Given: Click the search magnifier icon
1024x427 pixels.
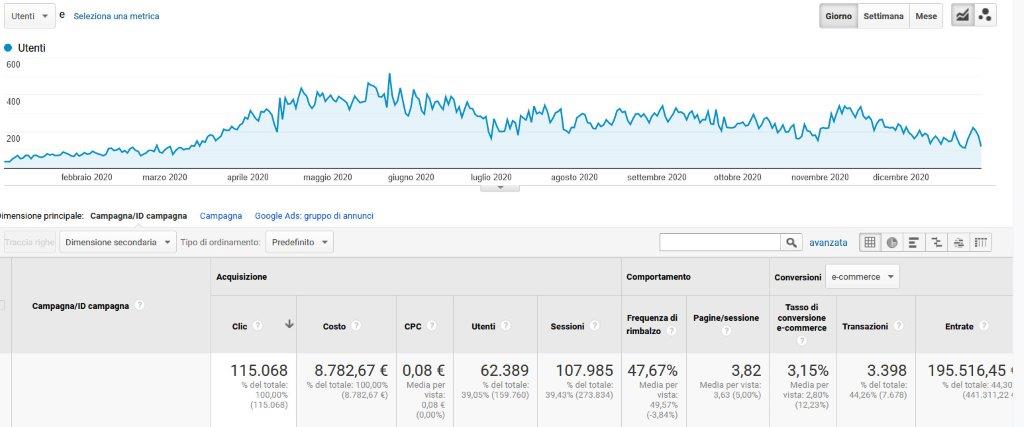Looking at the screenshot, I should (792, 242).
